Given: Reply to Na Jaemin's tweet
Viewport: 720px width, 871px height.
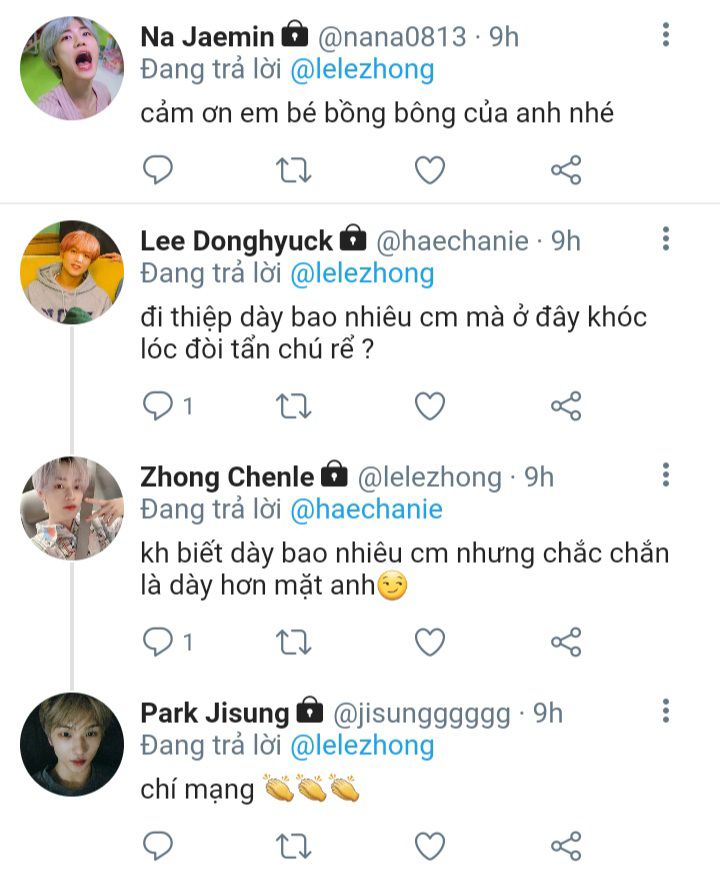Looking at the screenshot, I should click(158, 171).
